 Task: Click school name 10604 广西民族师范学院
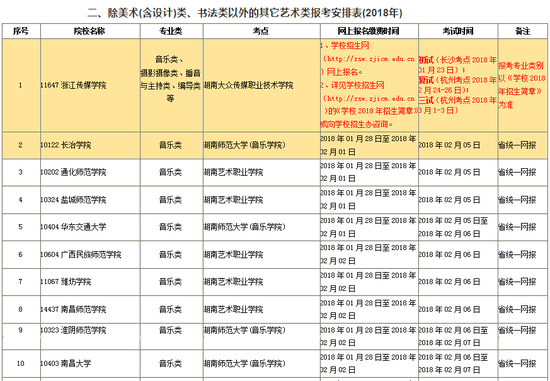tap(81, 254)
